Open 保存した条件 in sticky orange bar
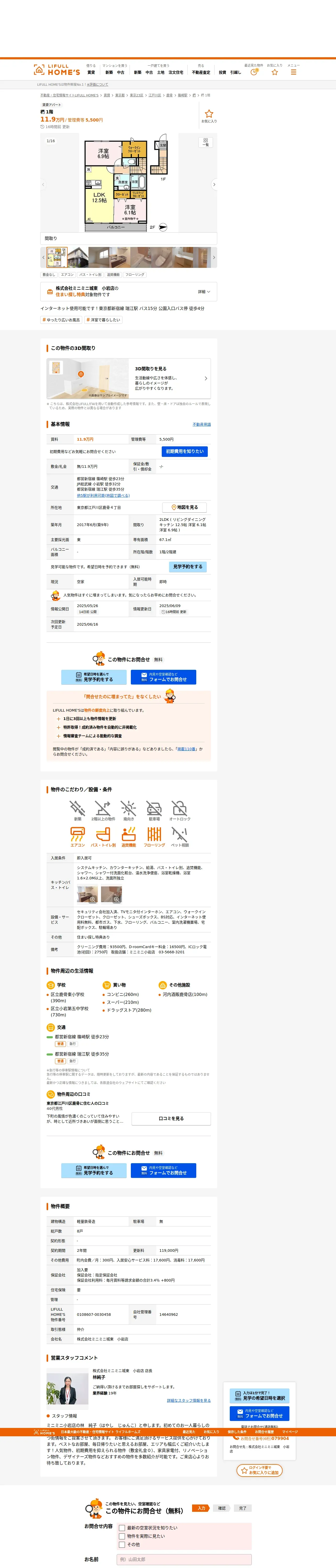Image resolution: width=336 pixels, height=1568 pixels. tap(237, 1432)
